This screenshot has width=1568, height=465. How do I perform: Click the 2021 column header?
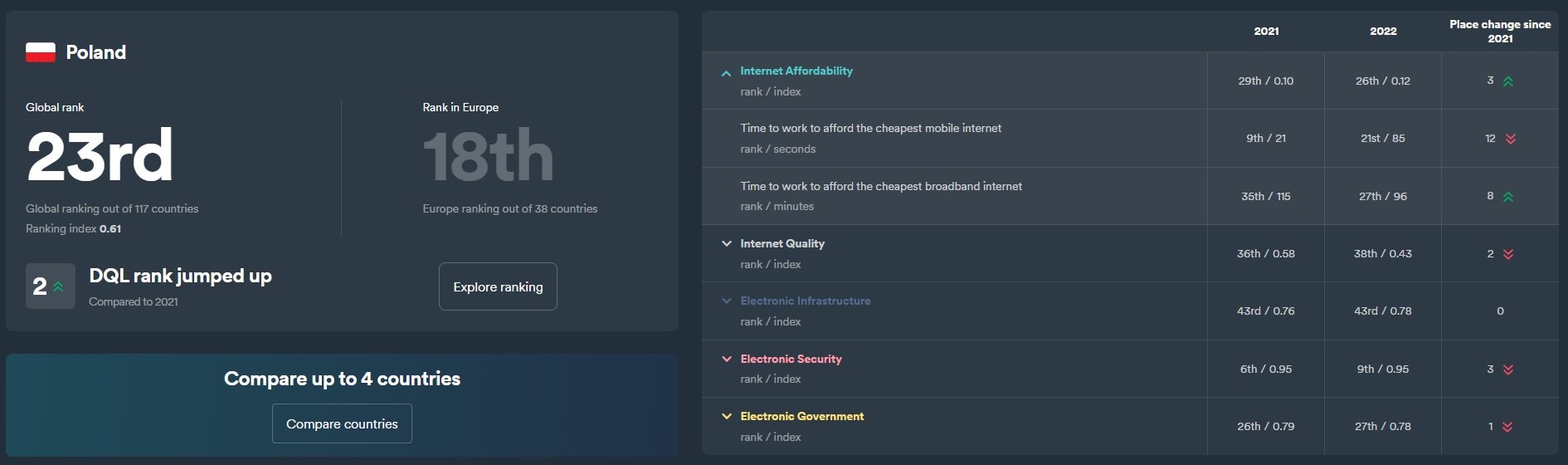tap(1266, 31)
